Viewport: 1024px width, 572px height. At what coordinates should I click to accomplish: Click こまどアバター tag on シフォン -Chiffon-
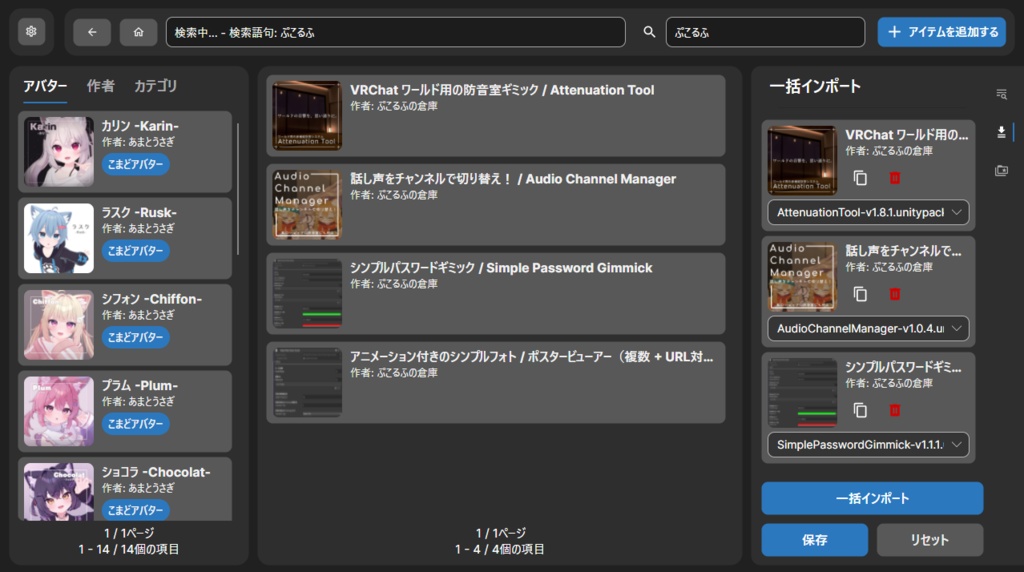[x=135, y=337]
